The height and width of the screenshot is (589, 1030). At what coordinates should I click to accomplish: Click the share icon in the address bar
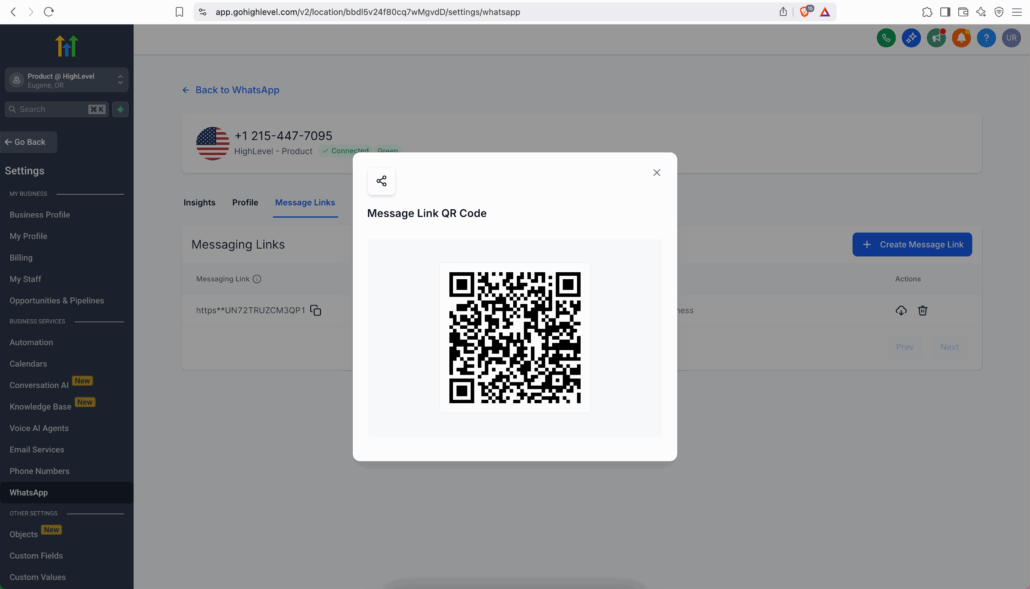coord(783,12)
